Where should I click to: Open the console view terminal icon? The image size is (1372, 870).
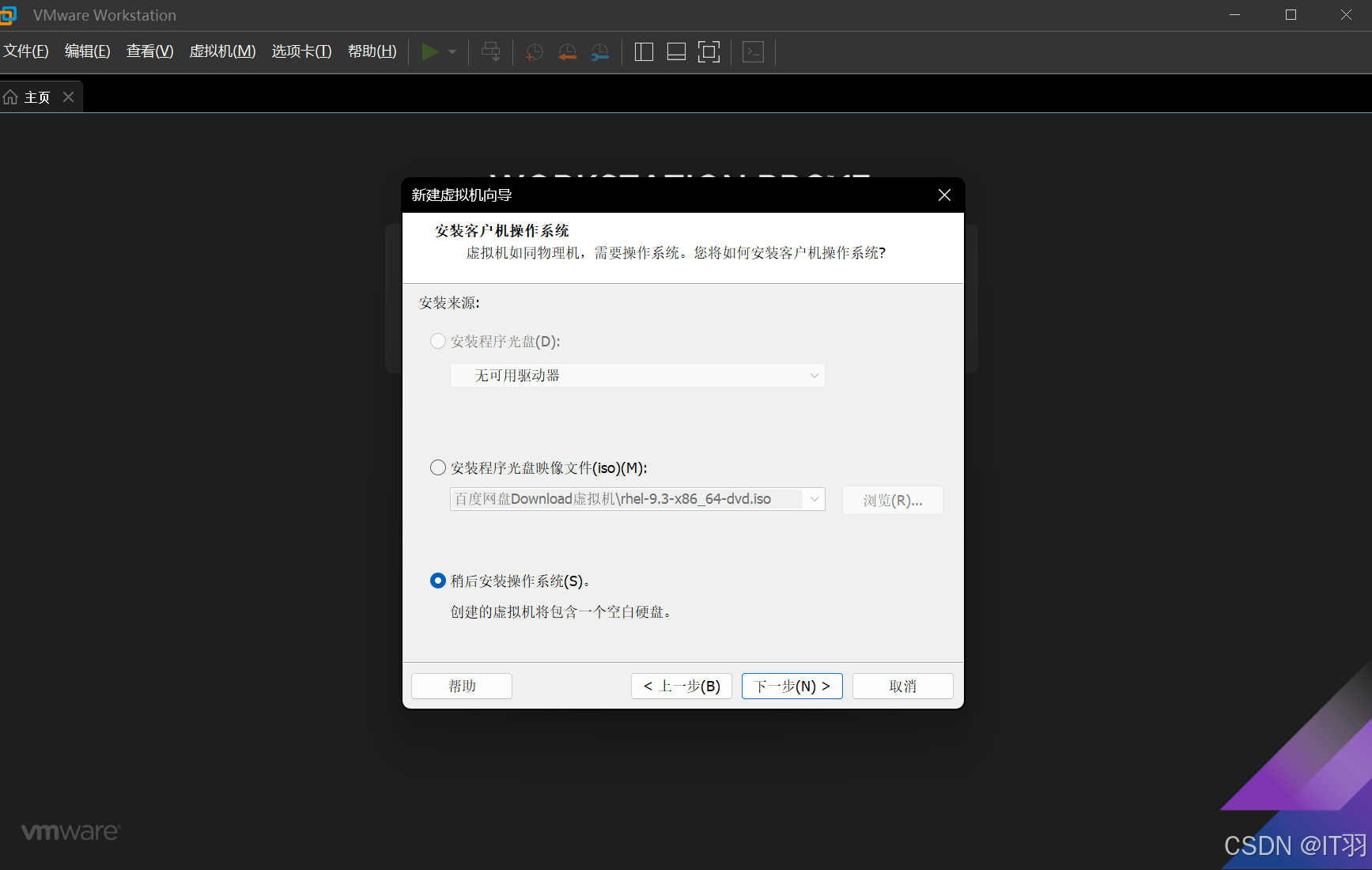754,52
